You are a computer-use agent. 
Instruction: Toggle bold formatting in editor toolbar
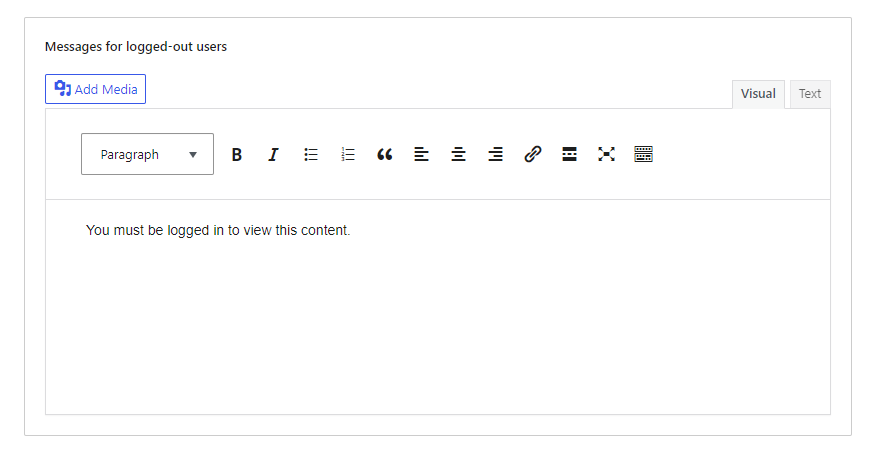tap(237, 154)
